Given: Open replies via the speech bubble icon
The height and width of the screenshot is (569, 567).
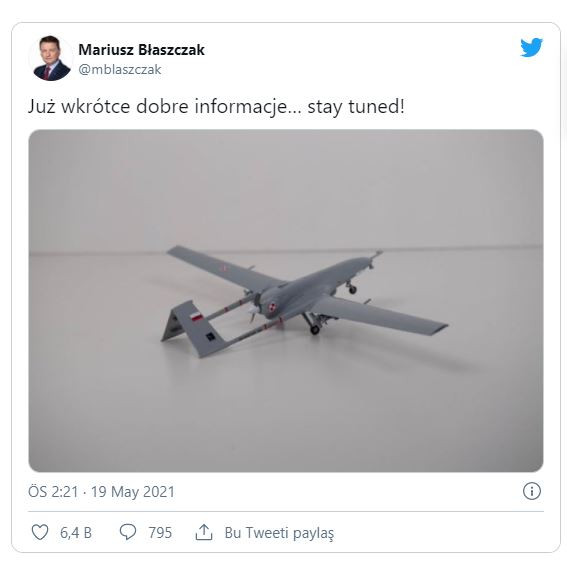Looking at the screenshot, I should 128,532.
